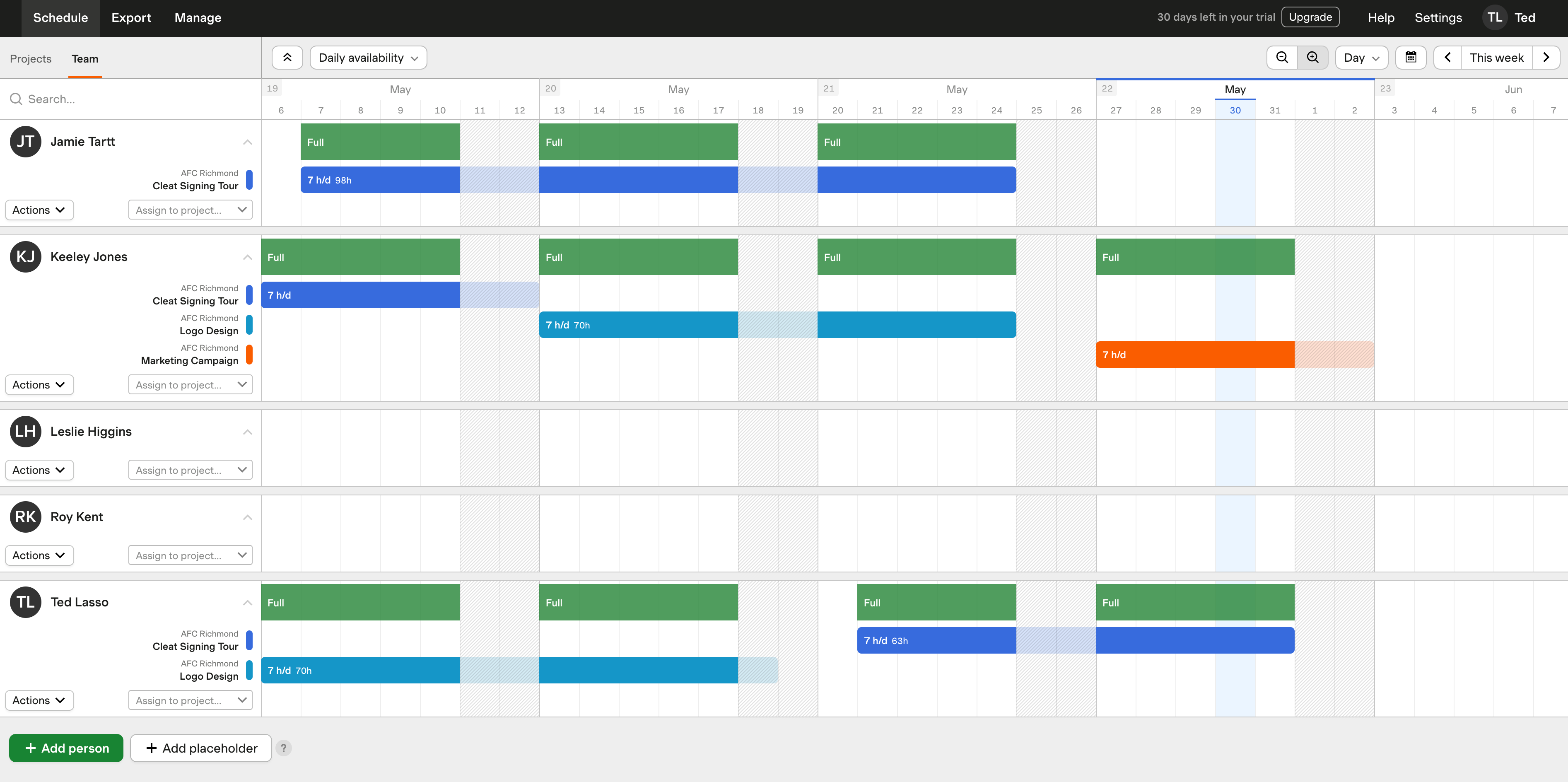Open Keeley Jones's Actions dropdown
1568x782 pixels.
[39, 385]
